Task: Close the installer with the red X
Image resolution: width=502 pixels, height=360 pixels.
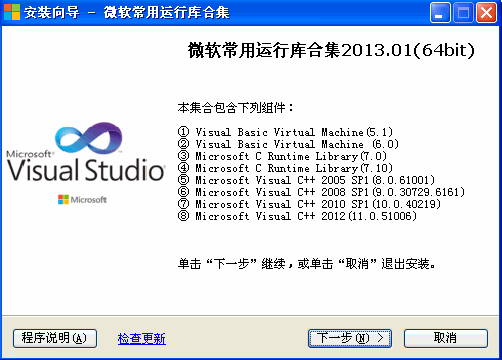Action: [486, 13]
